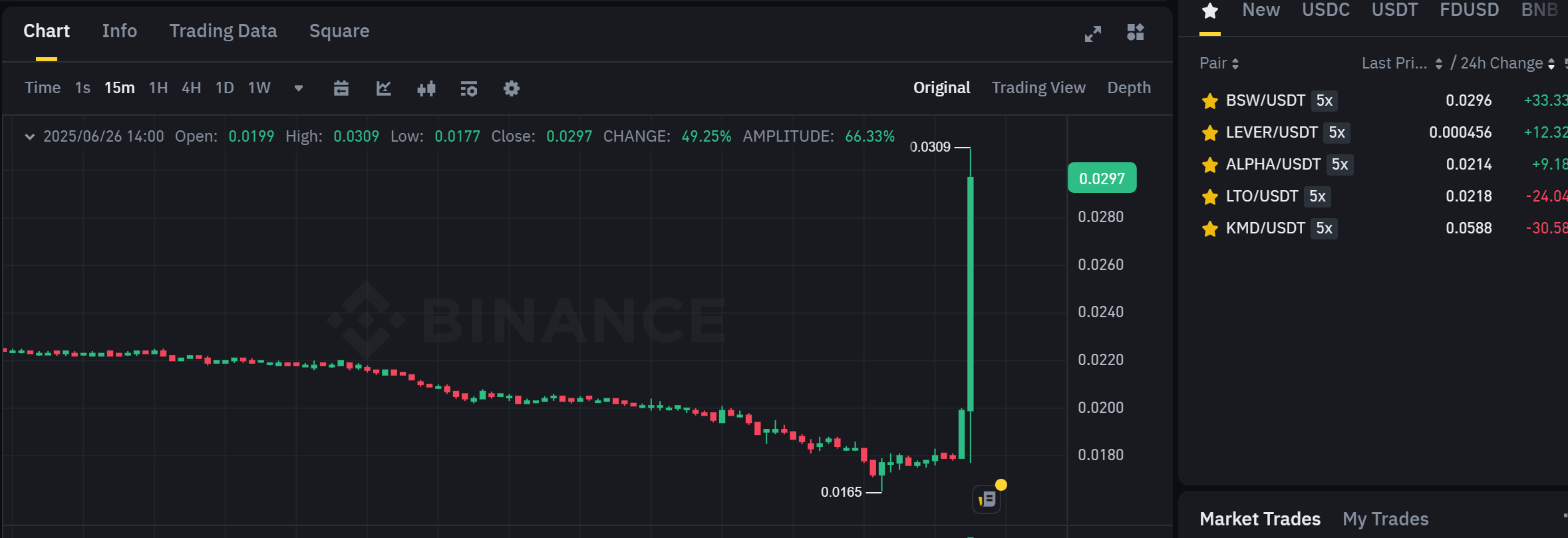Sort pairs by Pair name

(x=1219, y=63)
